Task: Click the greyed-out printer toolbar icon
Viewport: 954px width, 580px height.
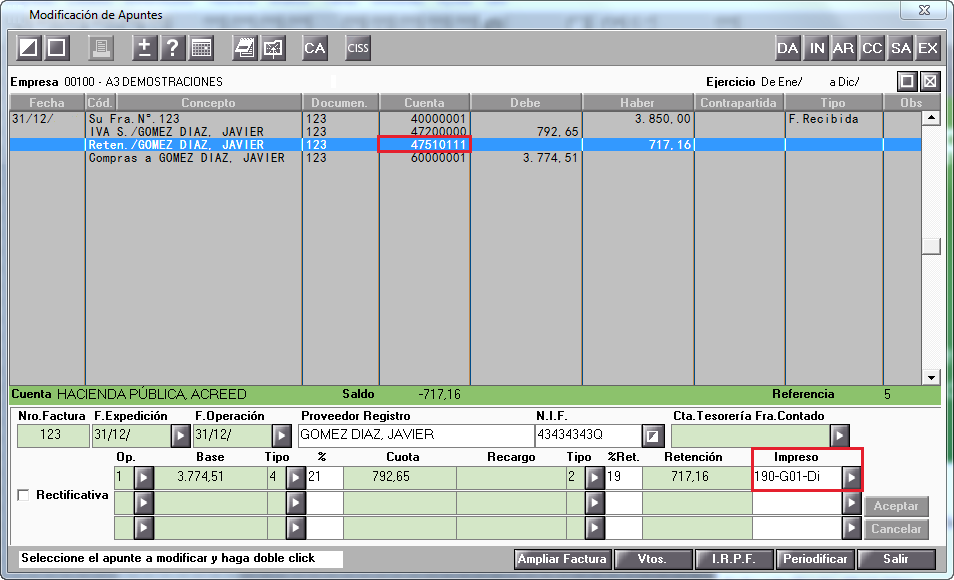Action: coord(101,47)
